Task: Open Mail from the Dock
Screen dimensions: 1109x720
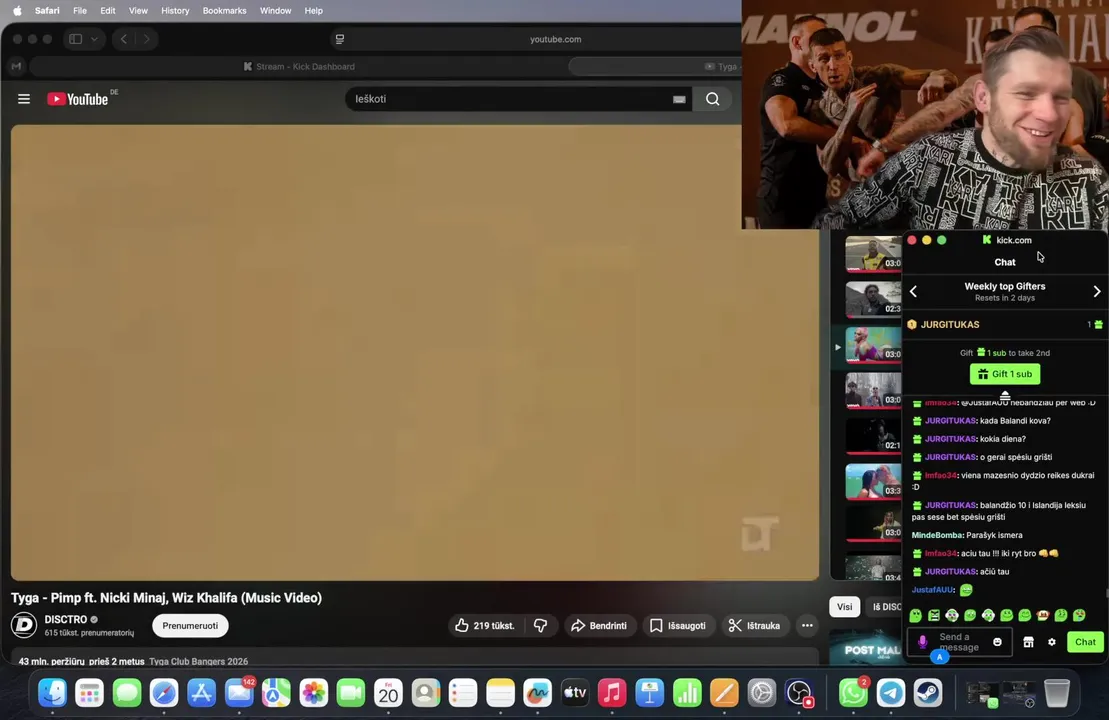Action: point(239,693)
